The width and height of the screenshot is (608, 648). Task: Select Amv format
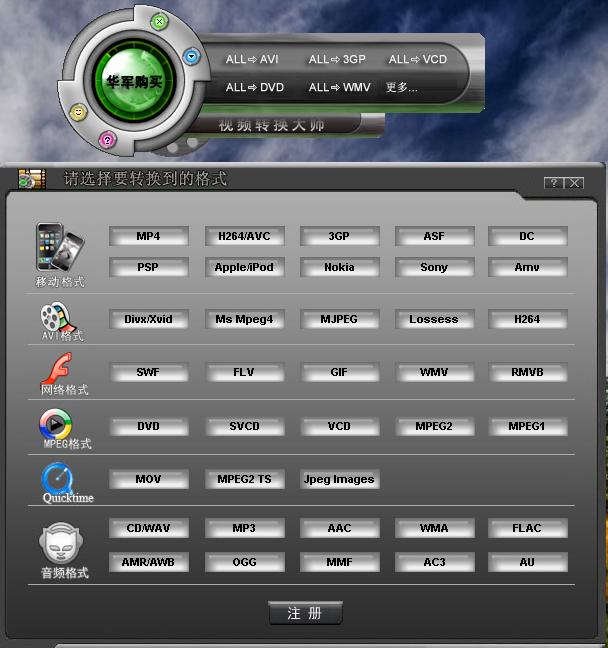527,267
